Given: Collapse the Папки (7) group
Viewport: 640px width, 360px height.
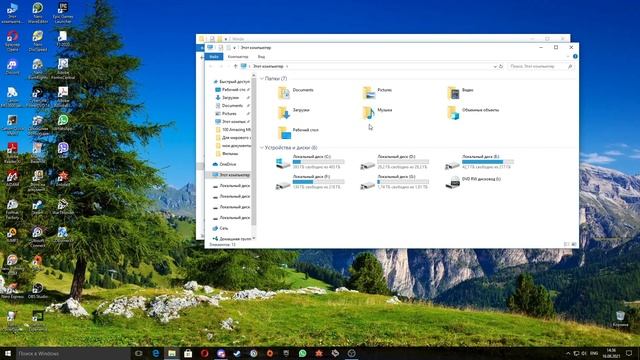Looking at the screenshot, I should click(x=262, y=78).
